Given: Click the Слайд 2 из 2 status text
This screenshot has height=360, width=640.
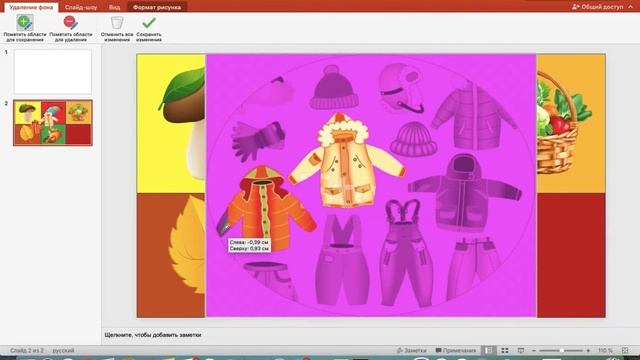Looking at the screenshot, I should pyautogui.click(x=27, y=351).
